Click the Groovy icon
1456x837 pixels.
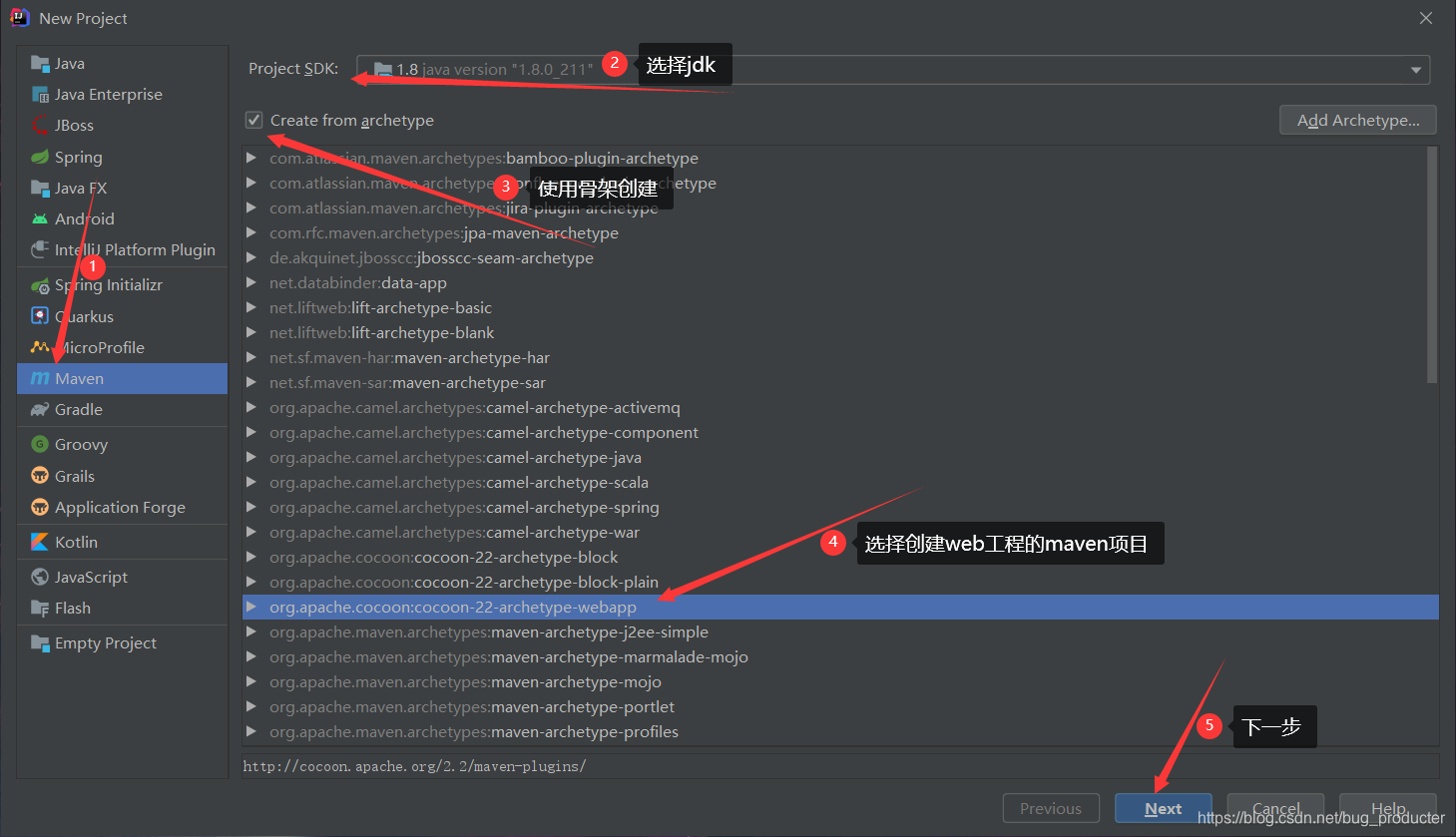[x=40, y=445]
